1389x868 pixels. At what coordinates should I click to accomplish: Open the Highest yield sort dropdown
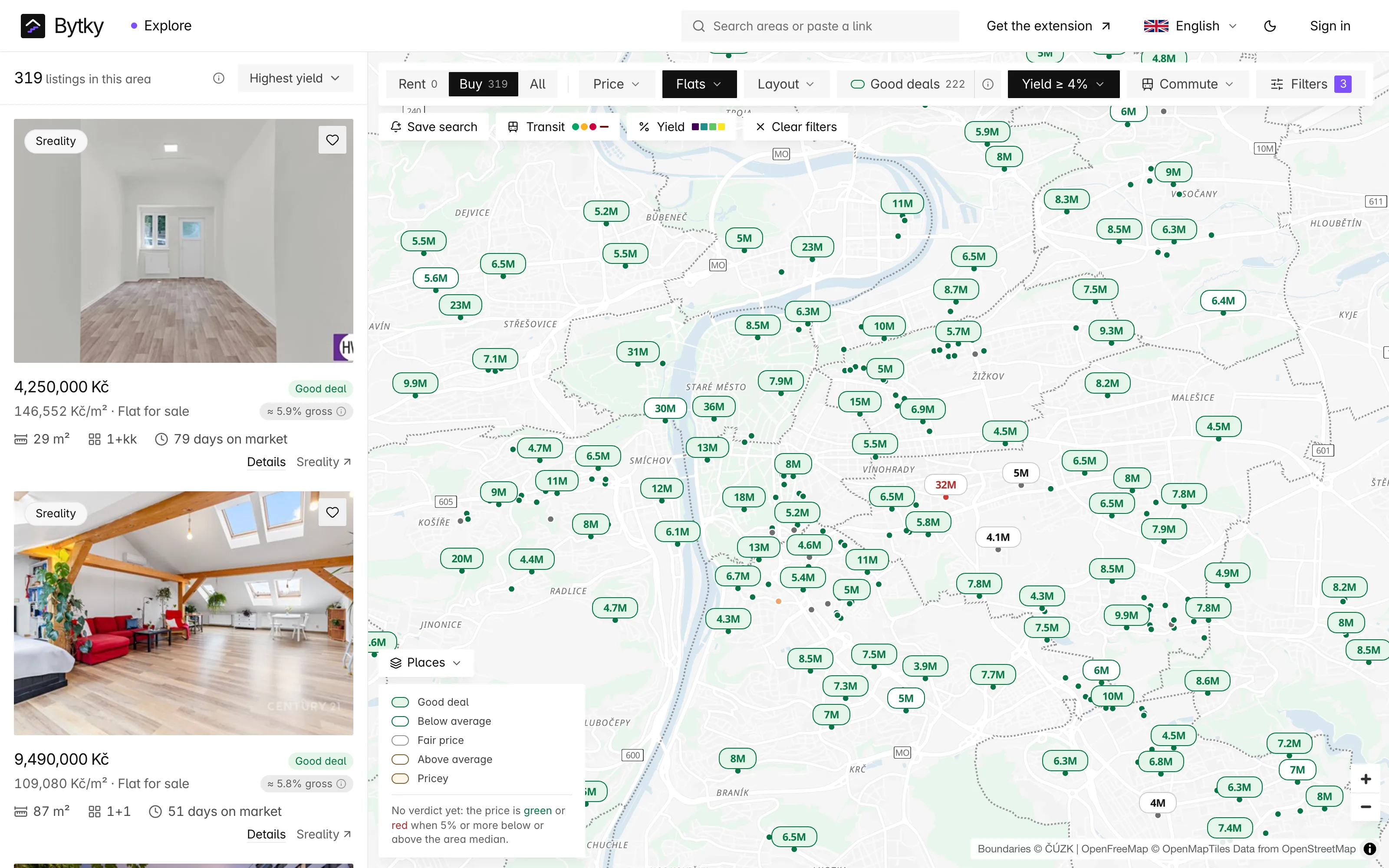pyautogui.click(x=295, y=78)
